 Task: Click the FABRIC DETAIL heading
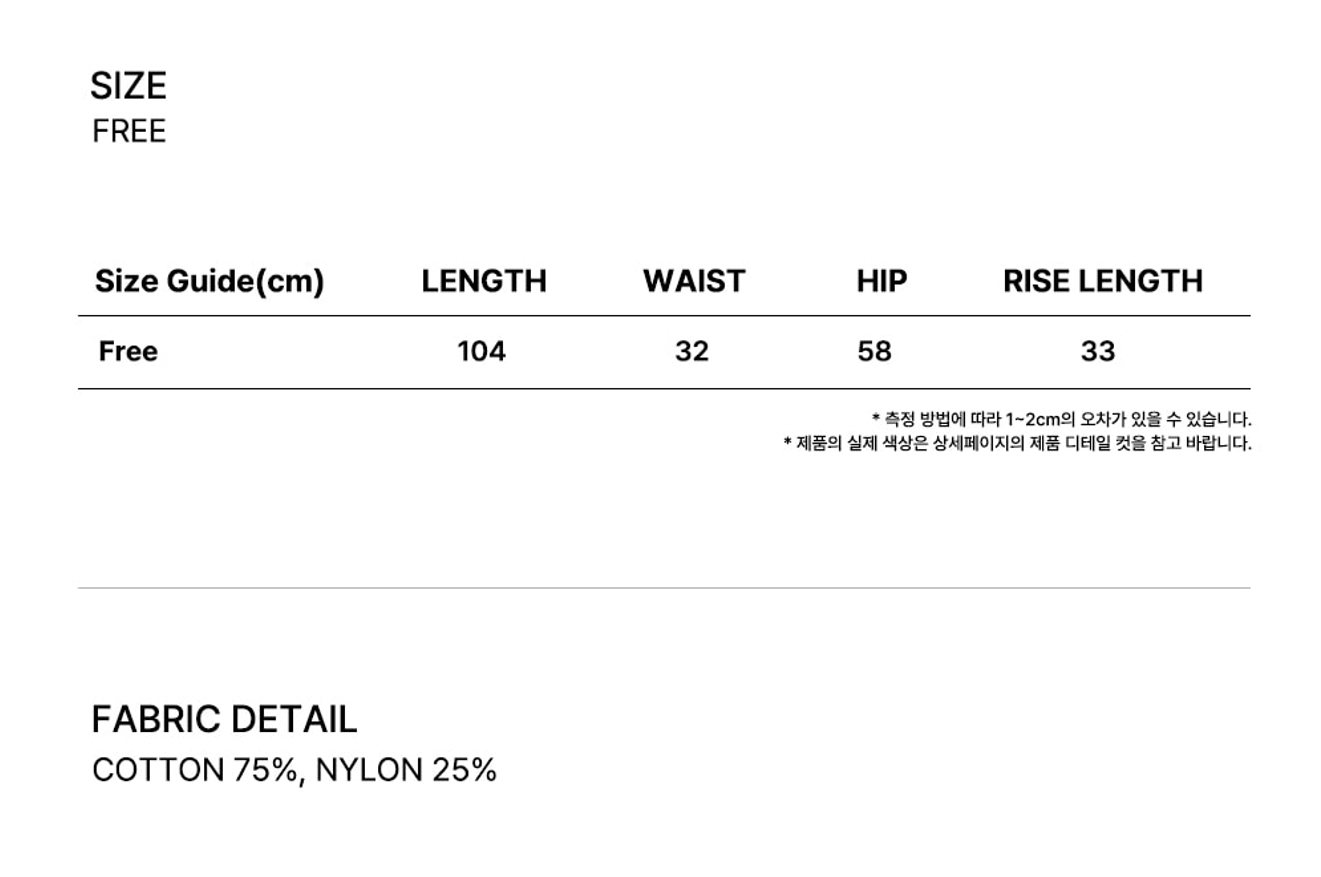point(224,720)
